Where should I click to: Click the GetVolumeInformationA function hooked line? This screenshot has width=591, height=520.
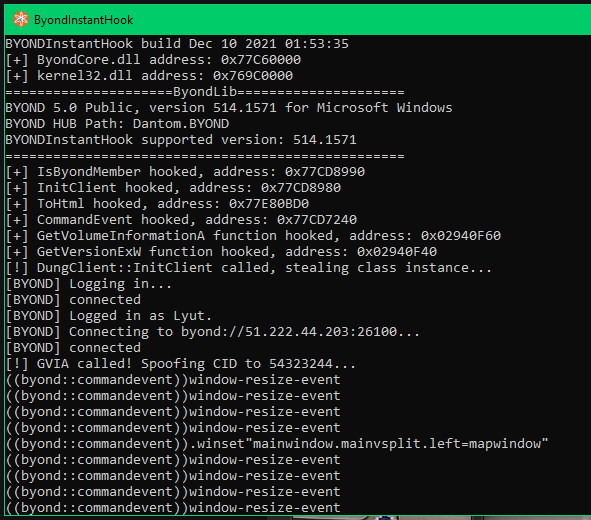click(253, 236)
